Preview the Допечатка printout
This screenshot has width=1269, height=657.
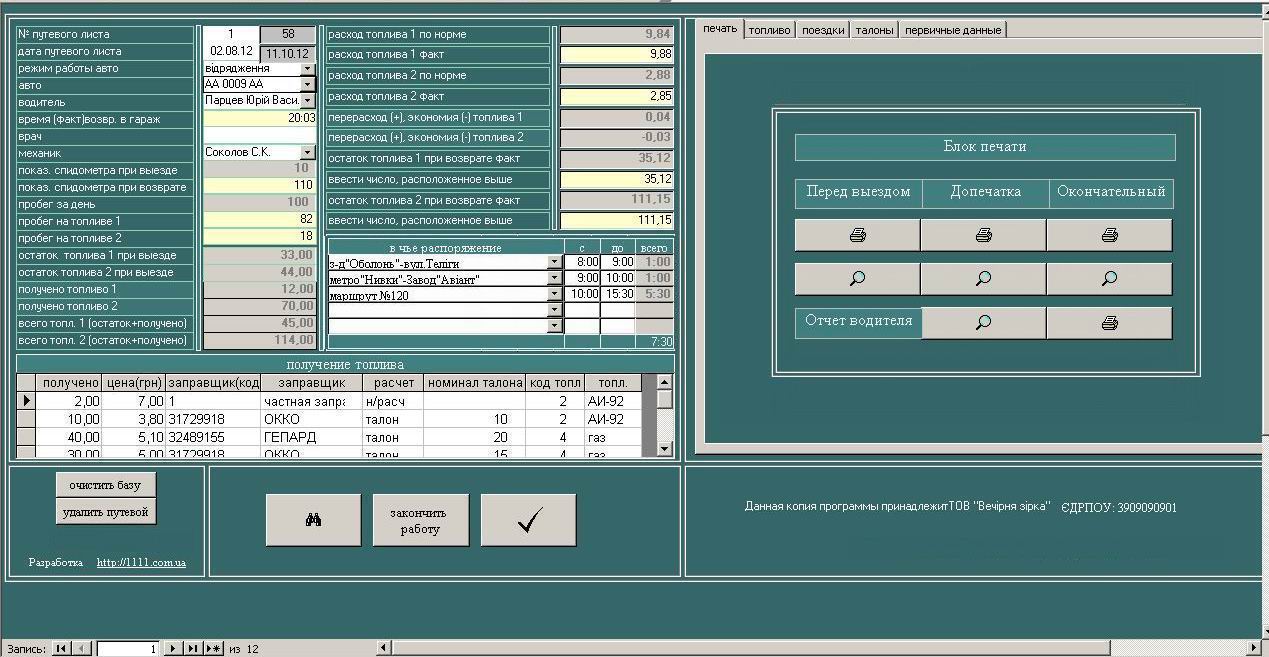pos(983,279)
